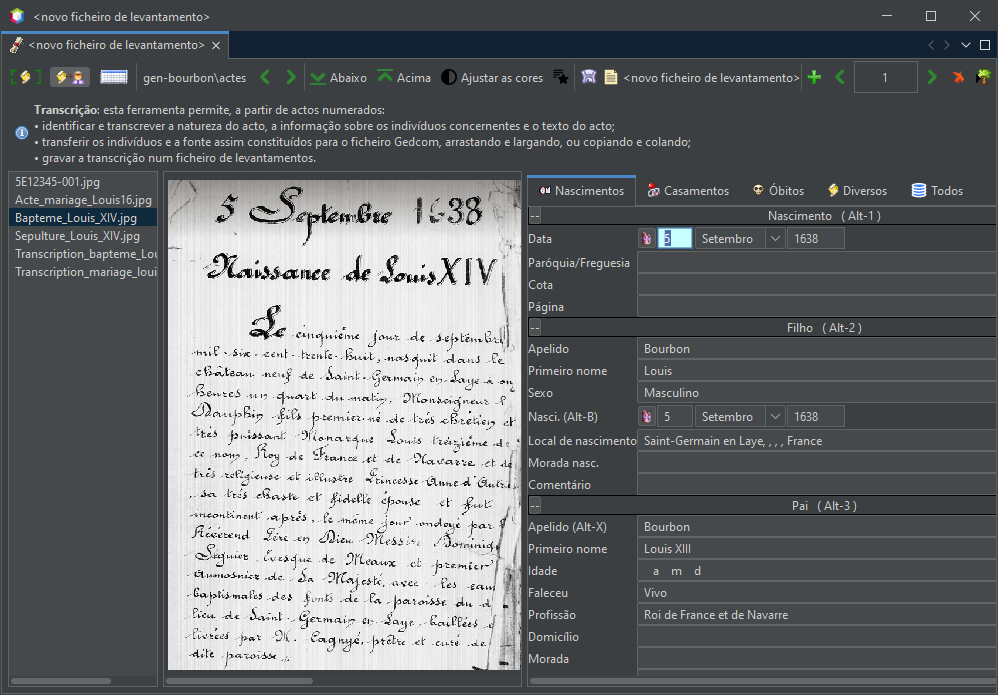
Task: Delete record with the orange X icon
Action: [958, 78]
